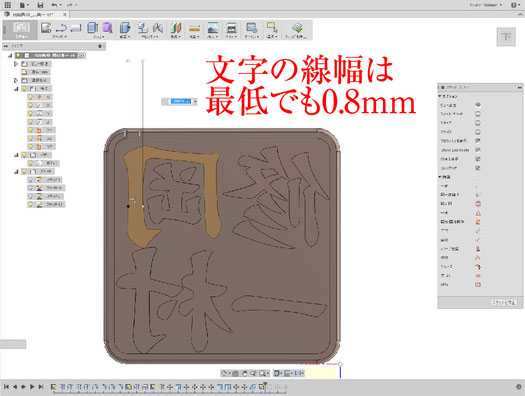
Task: Select the purple box Create tool icon
Action: pyautogui.click(x=107, y=28)
